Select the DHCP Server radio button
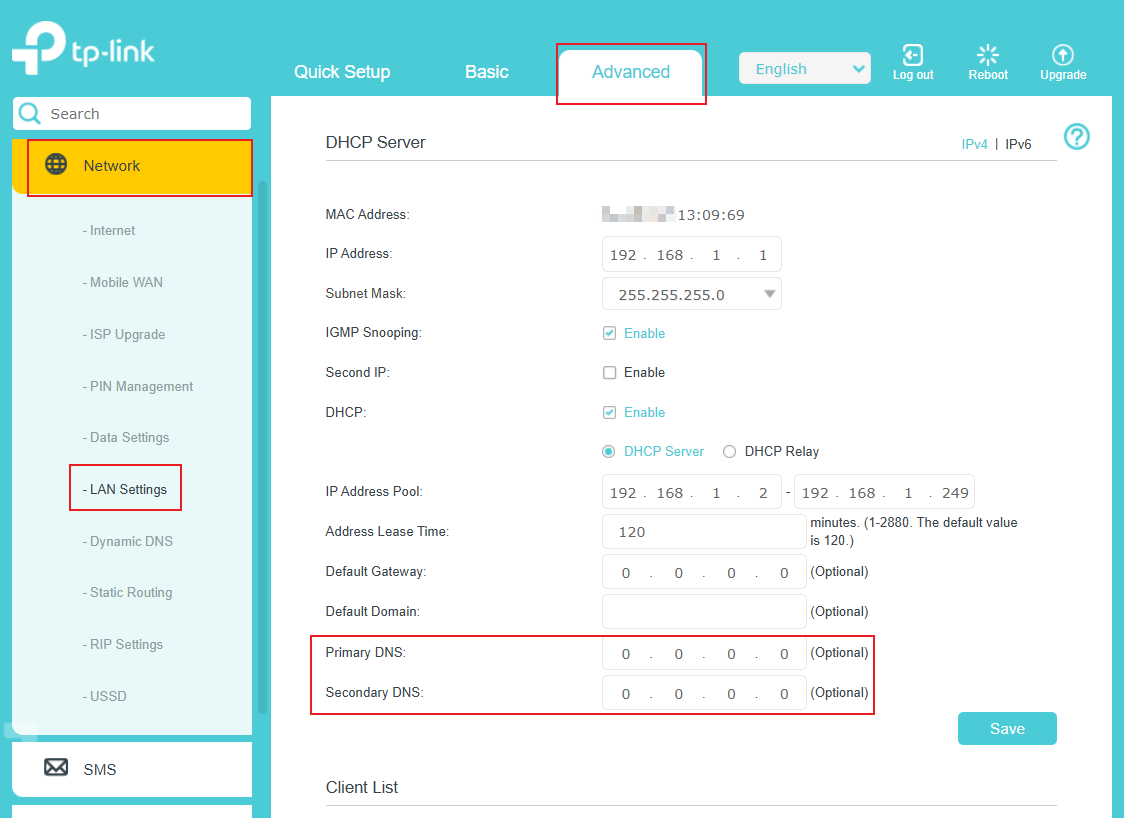 click(x=608, y=451)
